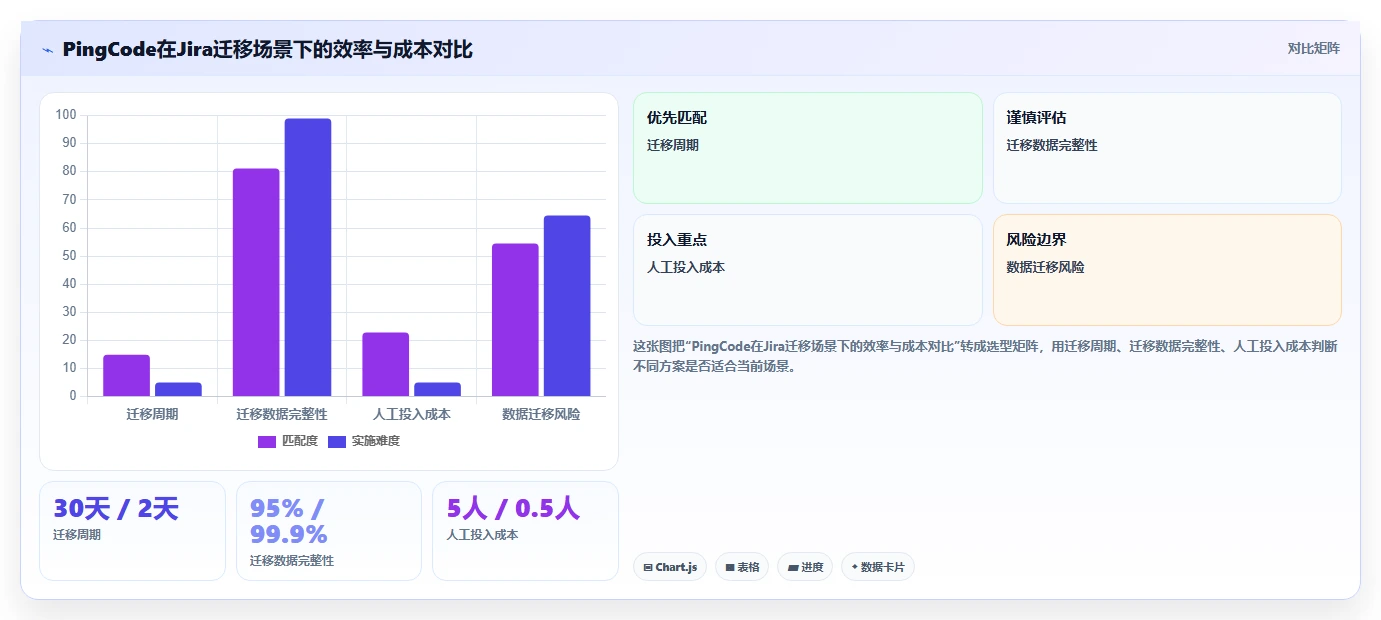Click the 表格 tag chip
1381x620 pixels.
pos(742,567)
